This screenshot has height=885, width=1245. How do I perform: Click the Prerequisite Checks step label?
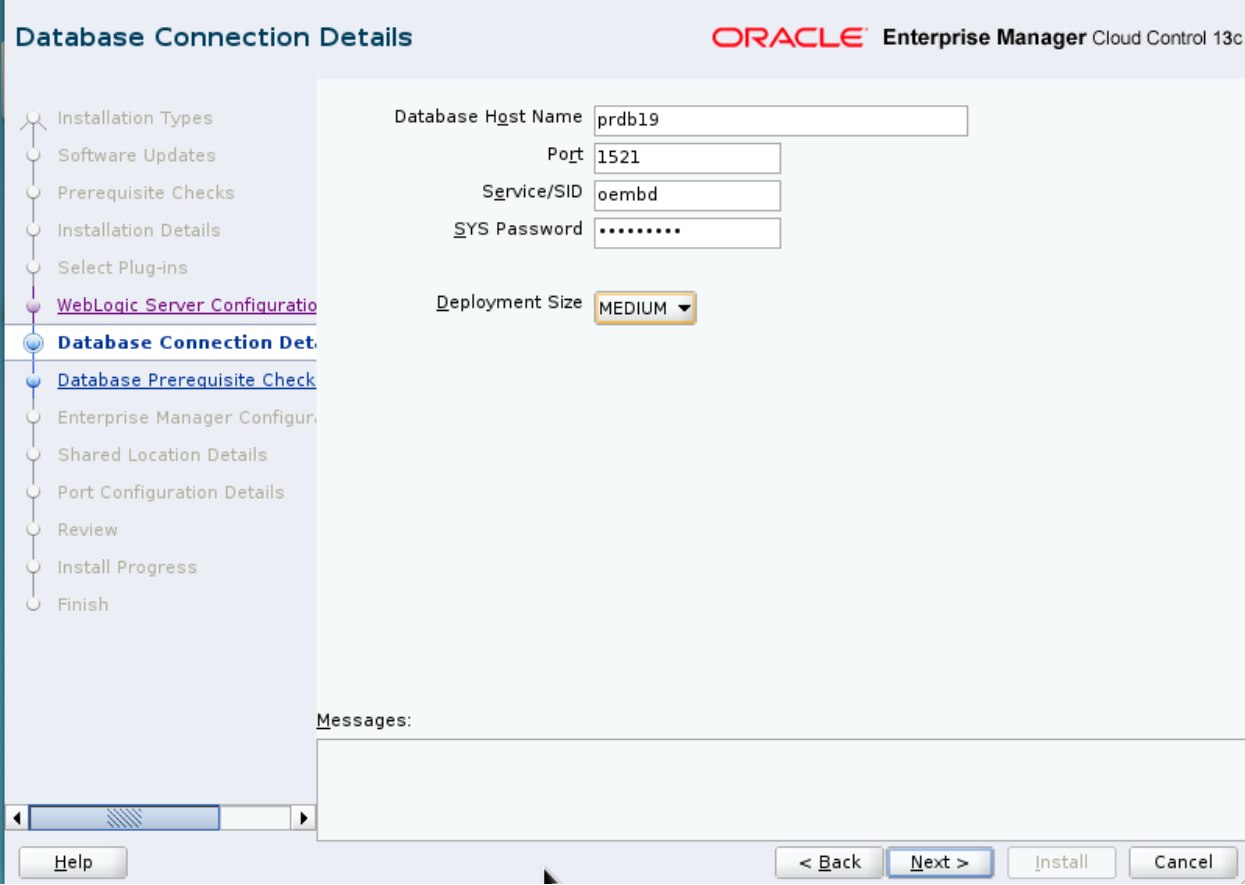coord(146,193)
